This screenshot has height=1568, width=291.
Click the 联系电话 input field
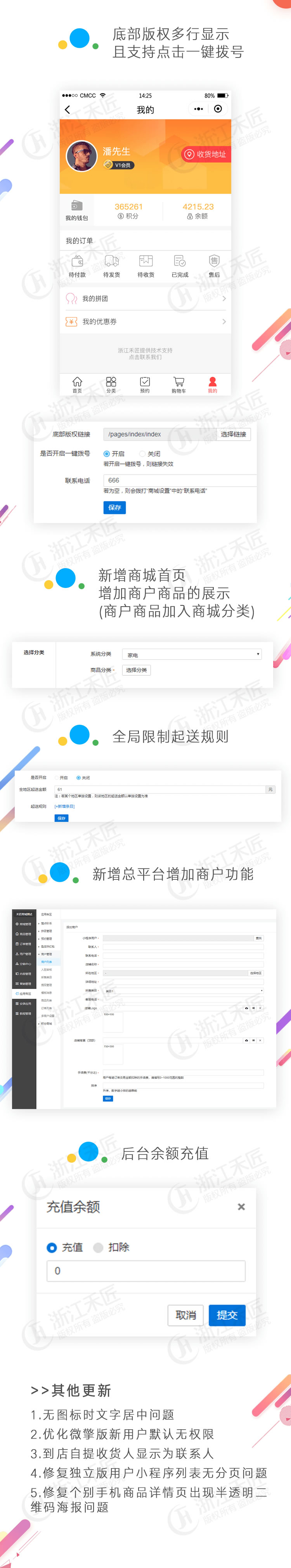180,480
